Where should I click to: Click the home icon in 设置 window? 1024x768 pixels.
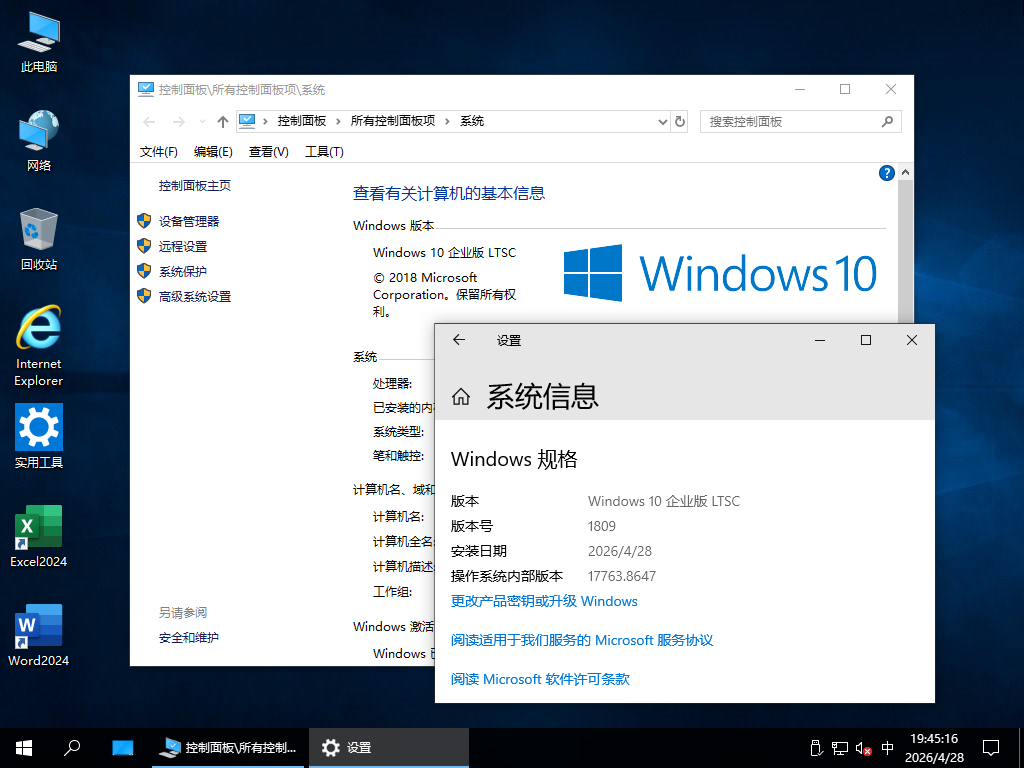[x=461, y=396]
